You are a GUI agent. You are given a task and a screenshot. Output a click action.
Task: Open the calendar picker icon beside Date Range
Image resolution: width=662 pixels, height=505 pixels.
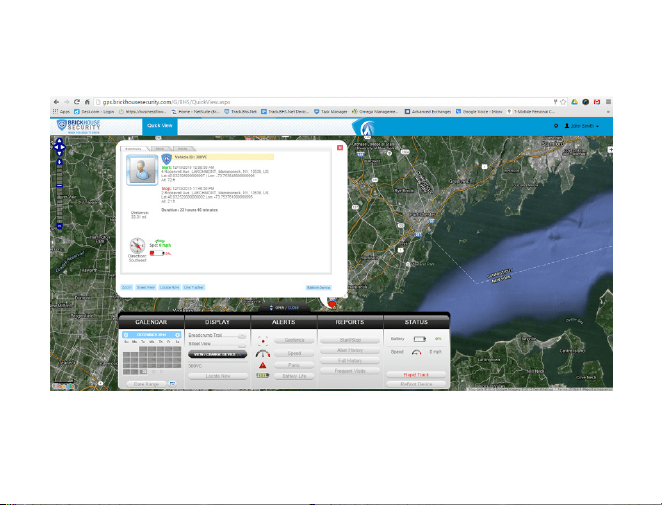[x=172, y=384]
